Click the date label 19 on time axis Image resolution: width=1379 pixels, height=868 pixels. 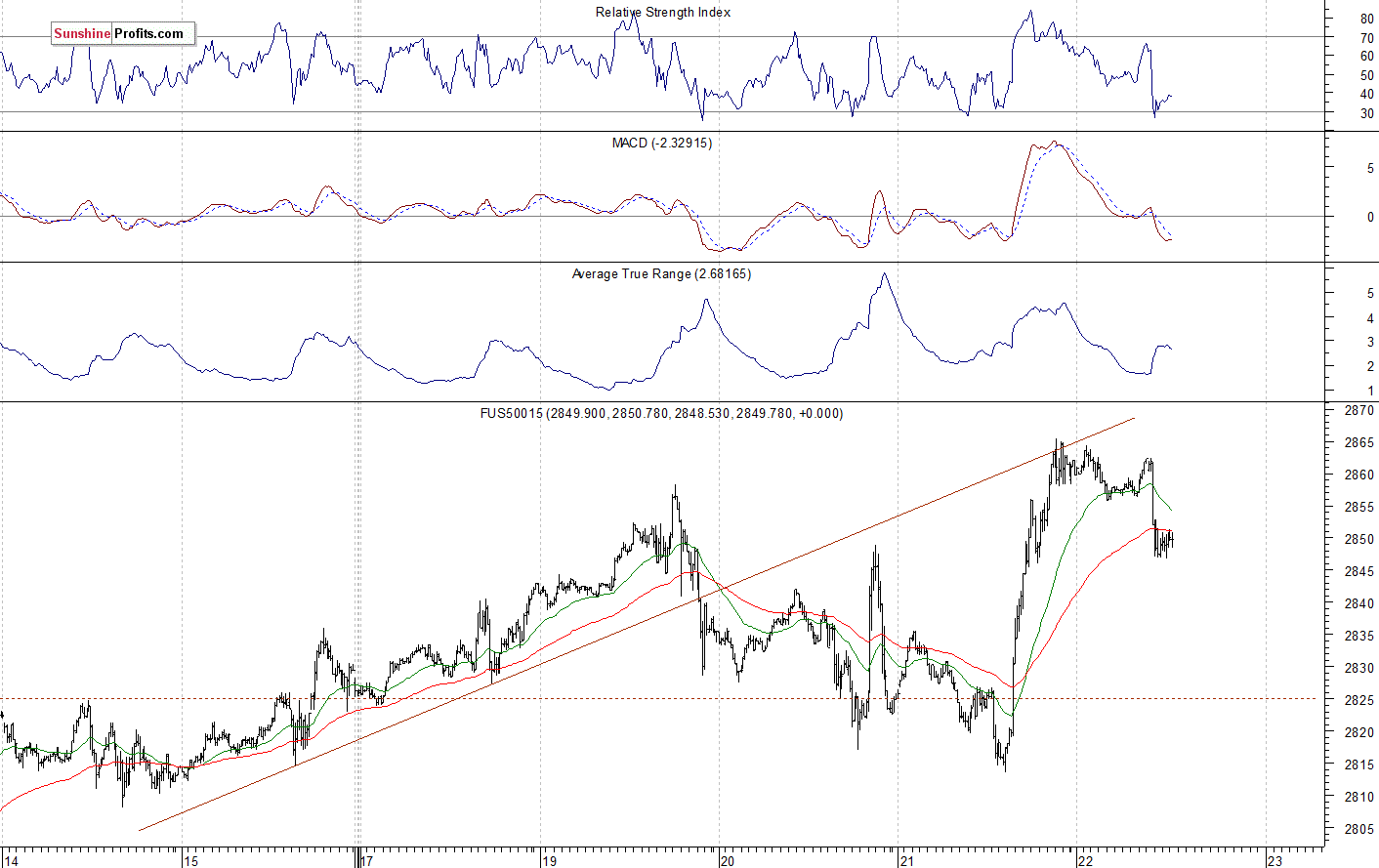550,861
